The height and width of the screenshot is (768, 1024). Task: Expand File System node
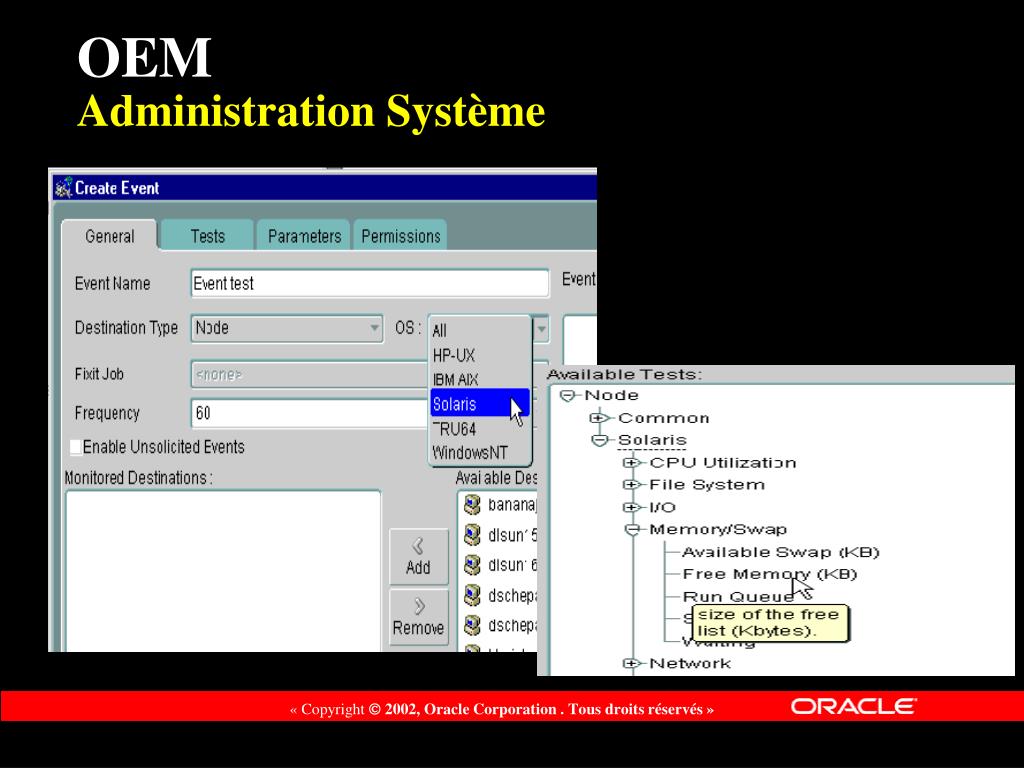tap(630, 485)
